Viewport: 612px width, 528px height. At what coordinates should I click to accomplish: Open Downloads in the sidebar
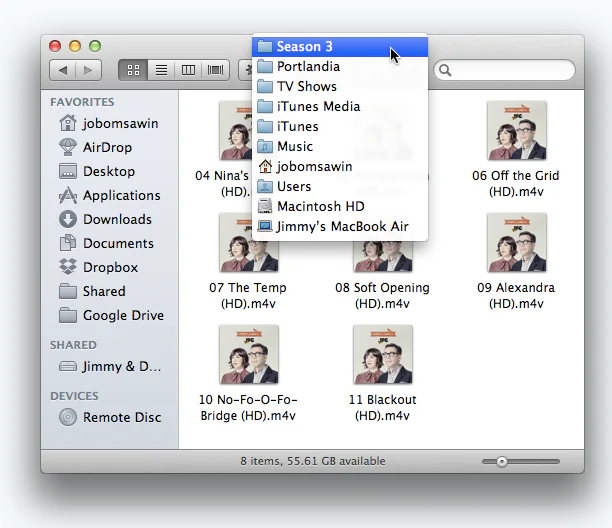(109, 219)
